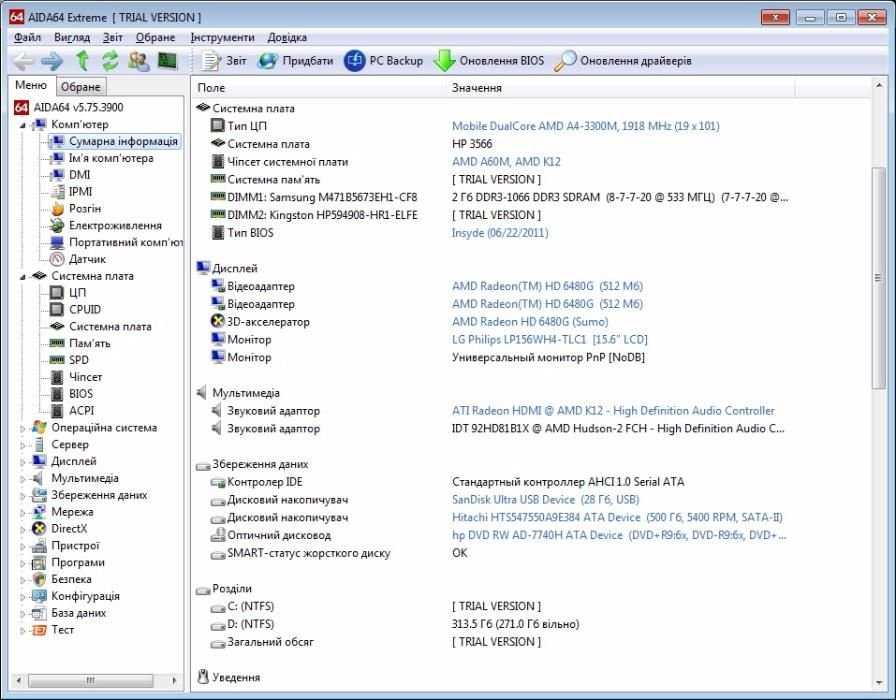Open the Hitachi HTS547550A9E384 ATA Device link

click(x=617, y=517)
